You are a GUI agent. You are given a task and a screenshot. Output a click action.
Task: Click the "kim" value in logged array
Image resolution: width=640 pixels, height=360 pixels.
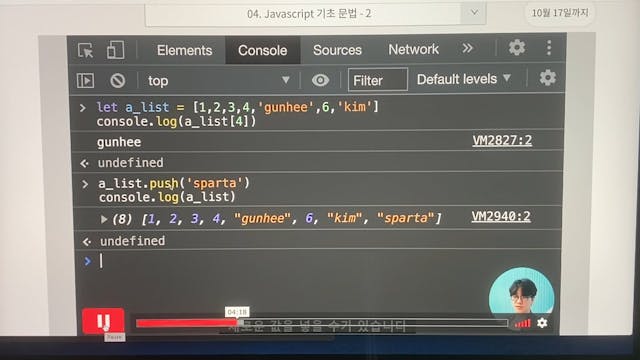(x=345, y=218)
